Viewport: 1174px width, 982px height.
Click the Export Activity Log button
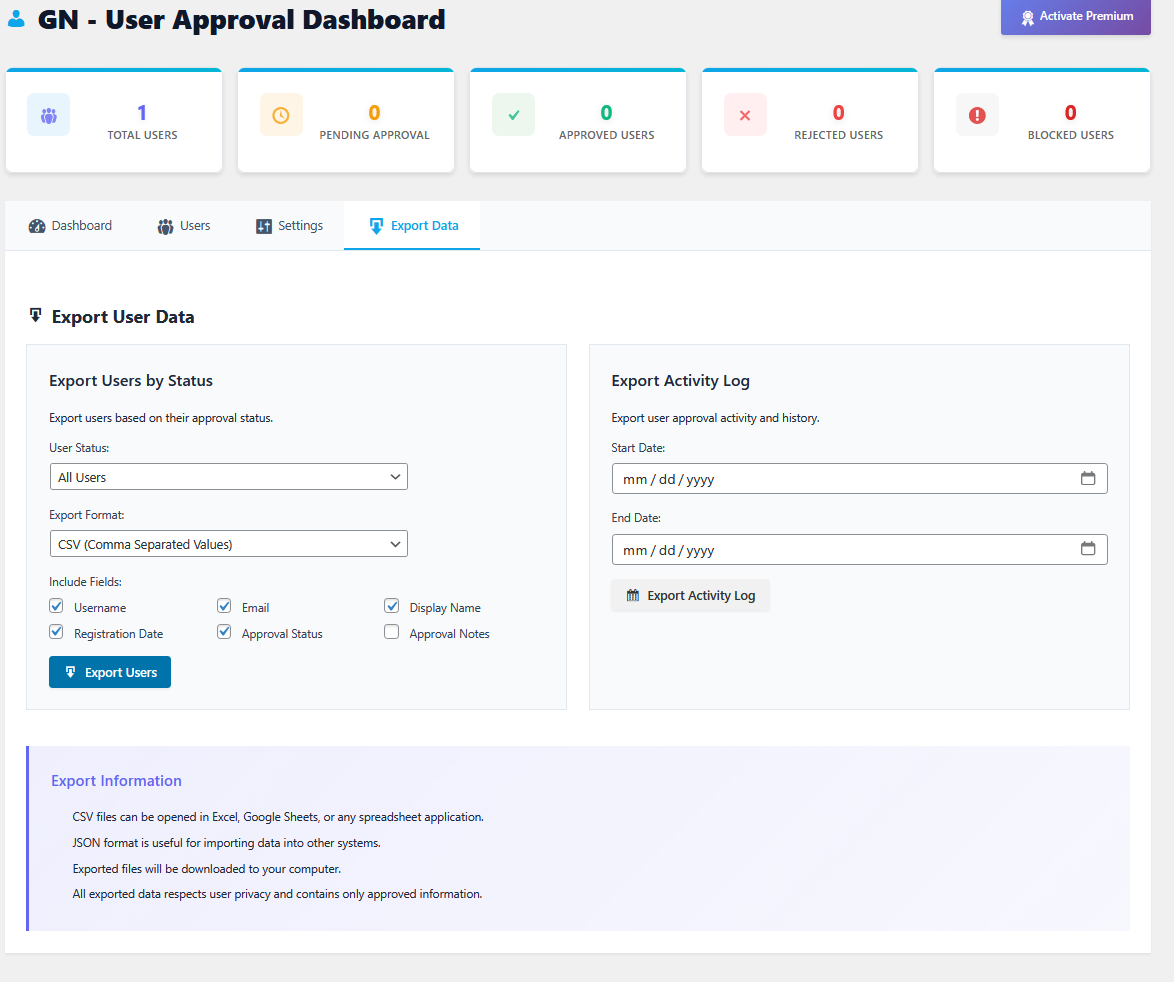pos(690,595)
